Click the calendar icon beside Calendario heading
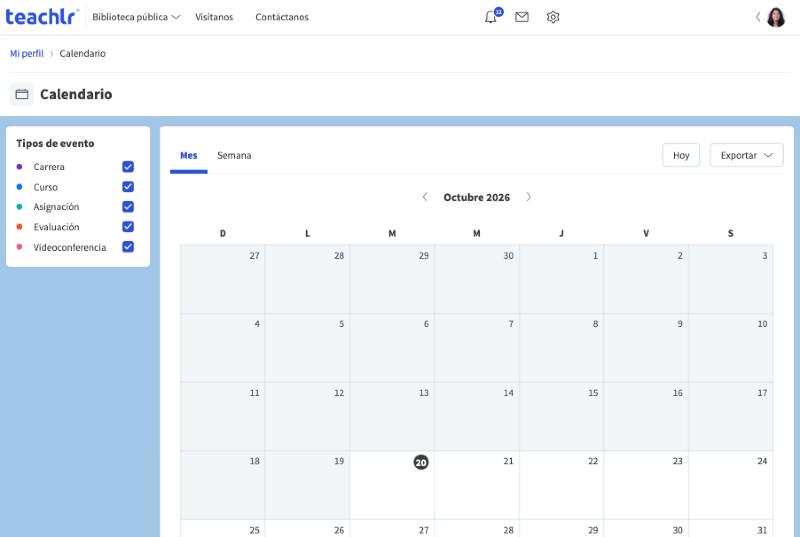Image resolution: width=800 pixels, height=537 pixels. point(21,94)
